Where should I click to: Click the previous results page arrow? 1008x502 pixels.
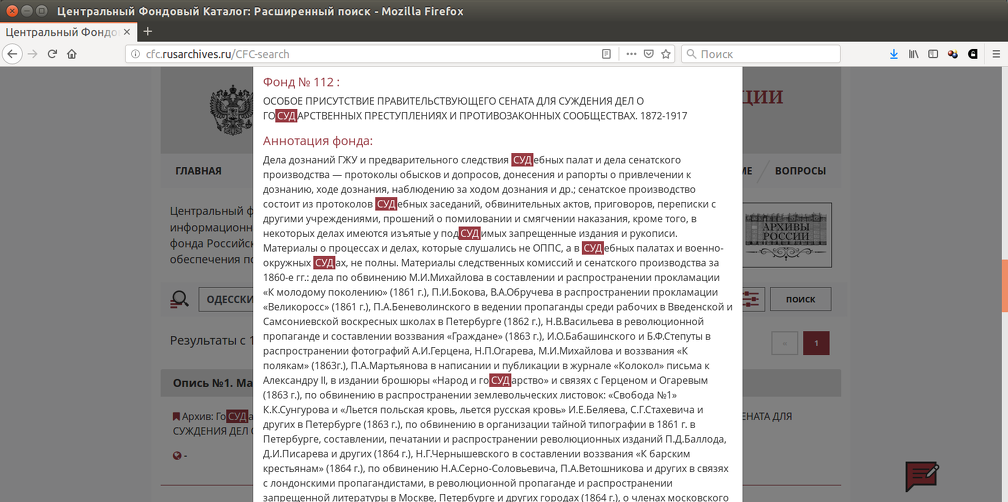pyautogui.click(x=784, y=343)
